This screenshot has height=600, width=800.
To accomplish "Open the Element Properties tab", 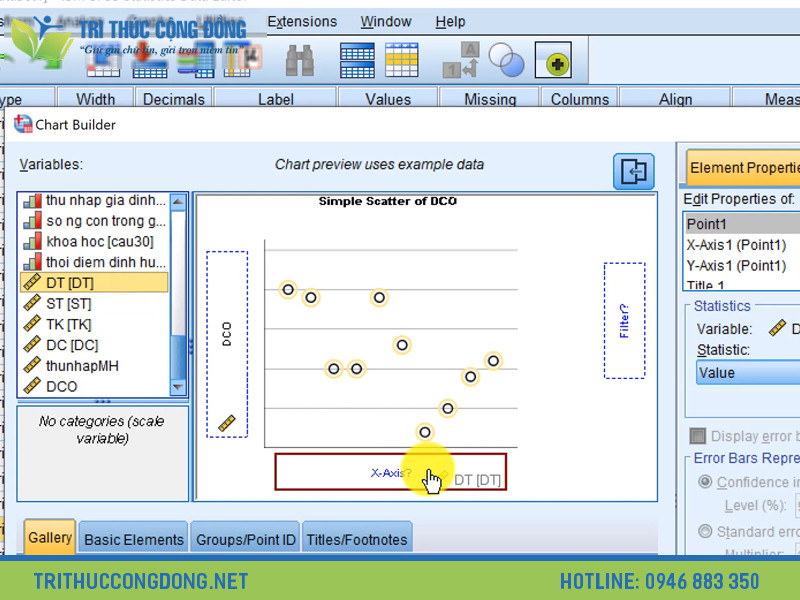I will click(743, 167).
